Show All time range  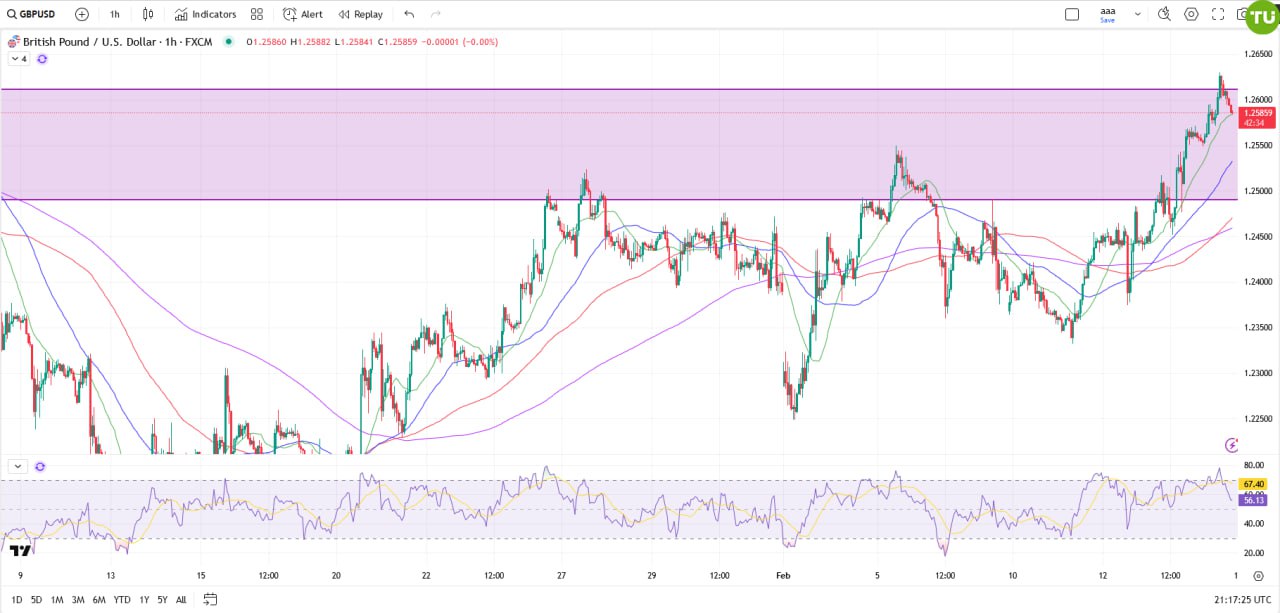181,600
